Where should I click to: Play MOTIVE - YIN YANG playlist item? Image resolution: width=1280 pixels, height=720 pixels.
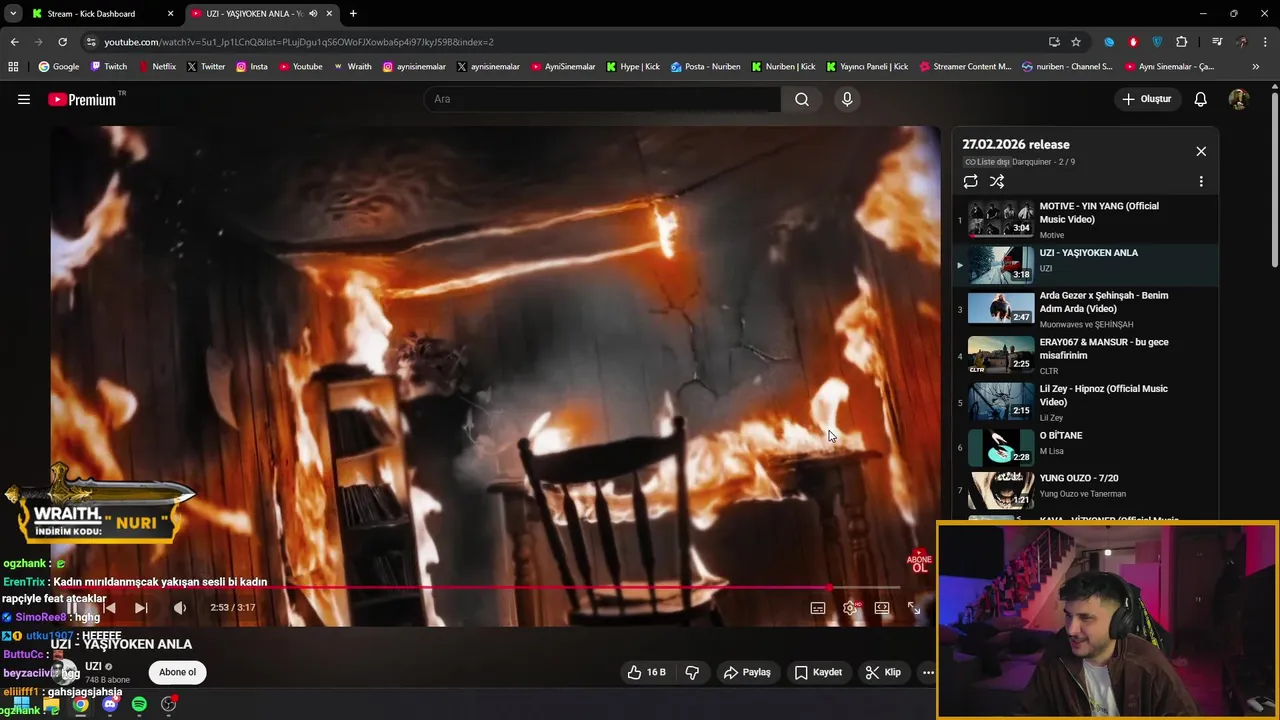[x=1085, y=220]
